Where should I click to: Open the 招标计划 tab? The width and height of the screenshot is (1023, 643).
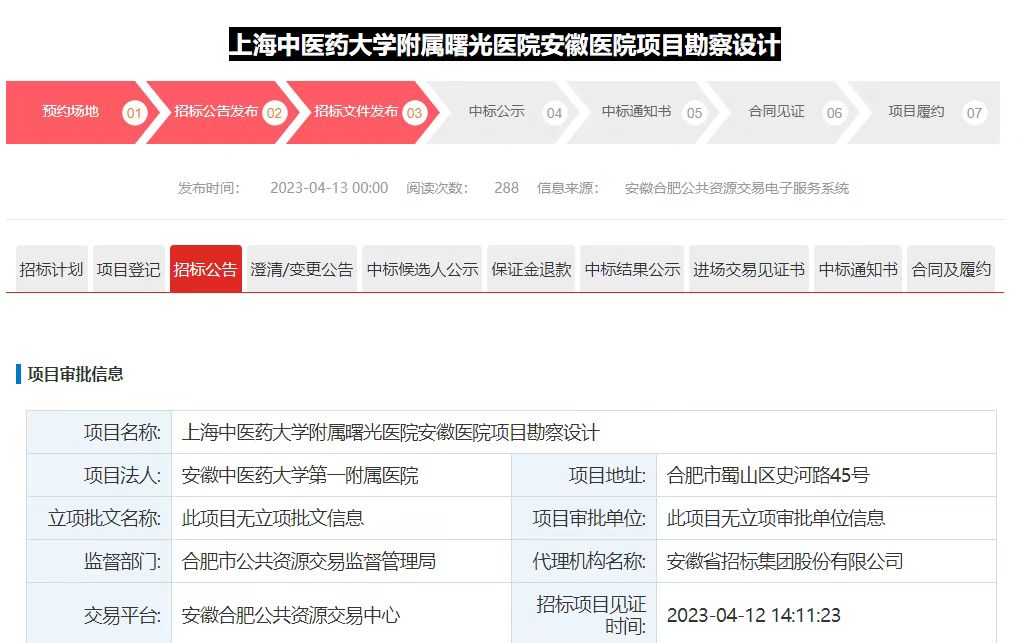(52, 269)
